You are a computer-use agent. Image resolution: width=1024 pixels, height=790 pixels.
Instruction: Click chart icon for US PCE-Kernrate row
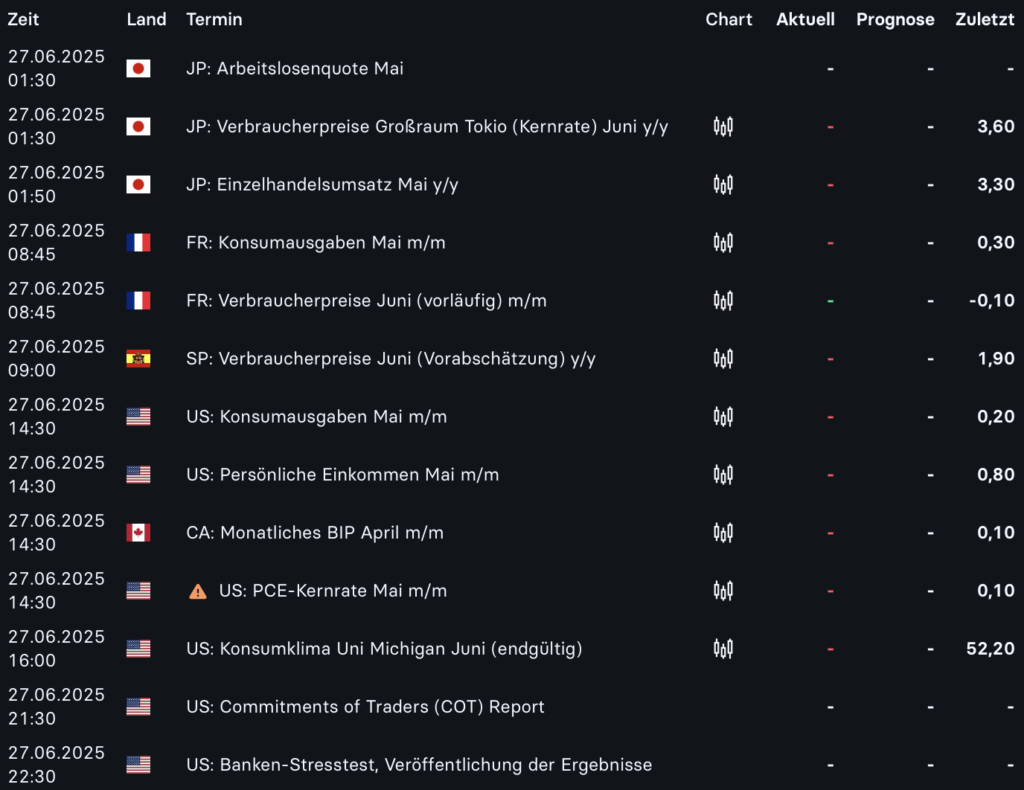tap(723, 591)
